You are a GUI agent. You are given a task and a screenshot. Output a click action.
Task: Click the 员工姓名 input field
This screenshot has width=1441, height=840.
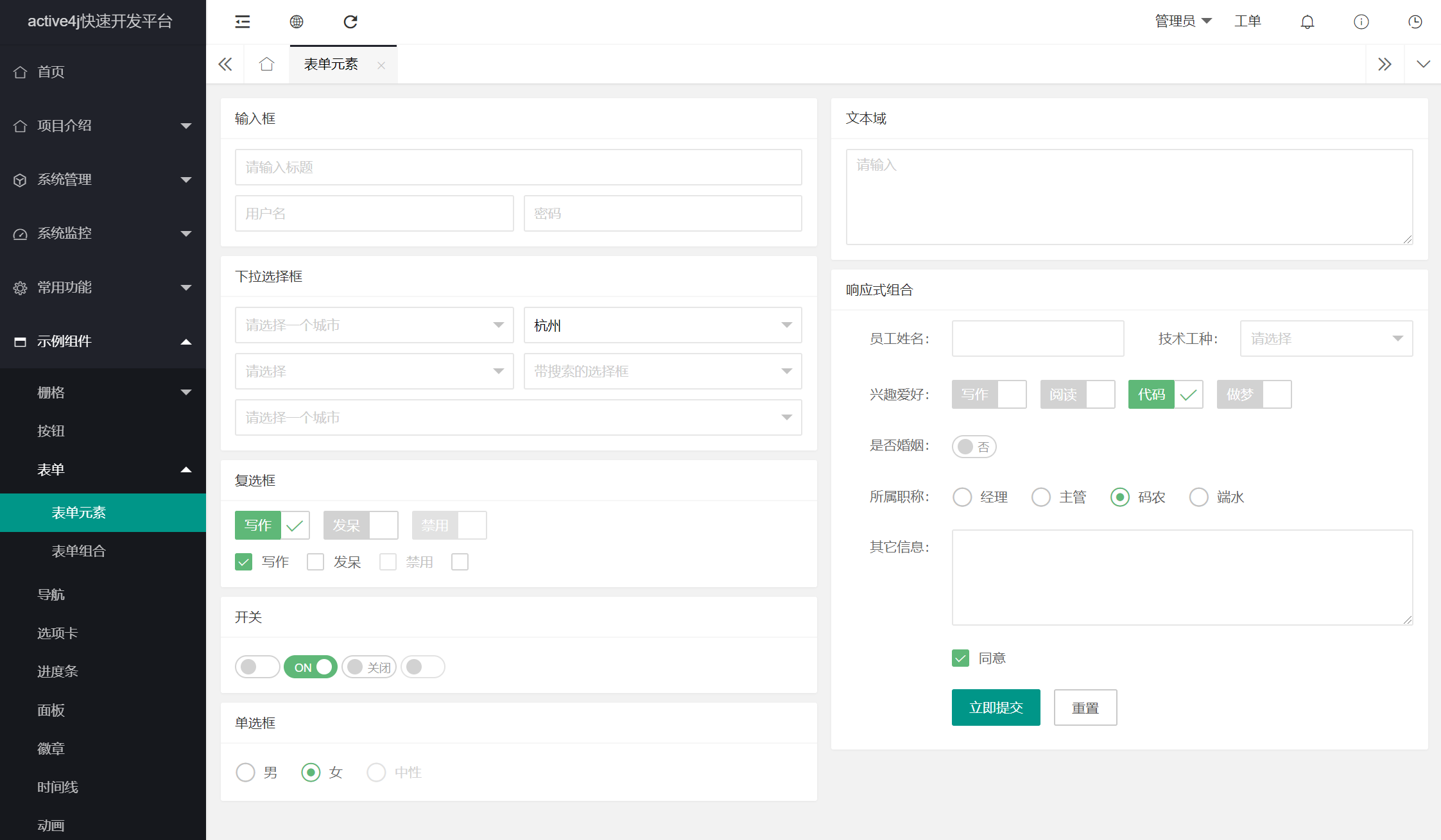tap(1038, 339)
